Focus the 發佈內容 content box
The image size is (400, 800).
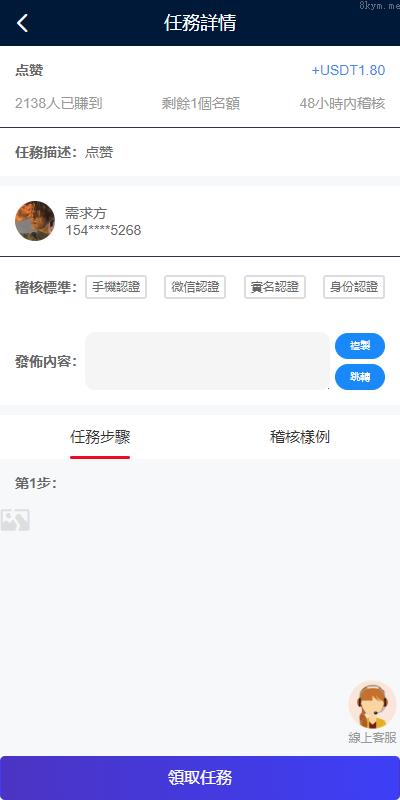(207, 361)
